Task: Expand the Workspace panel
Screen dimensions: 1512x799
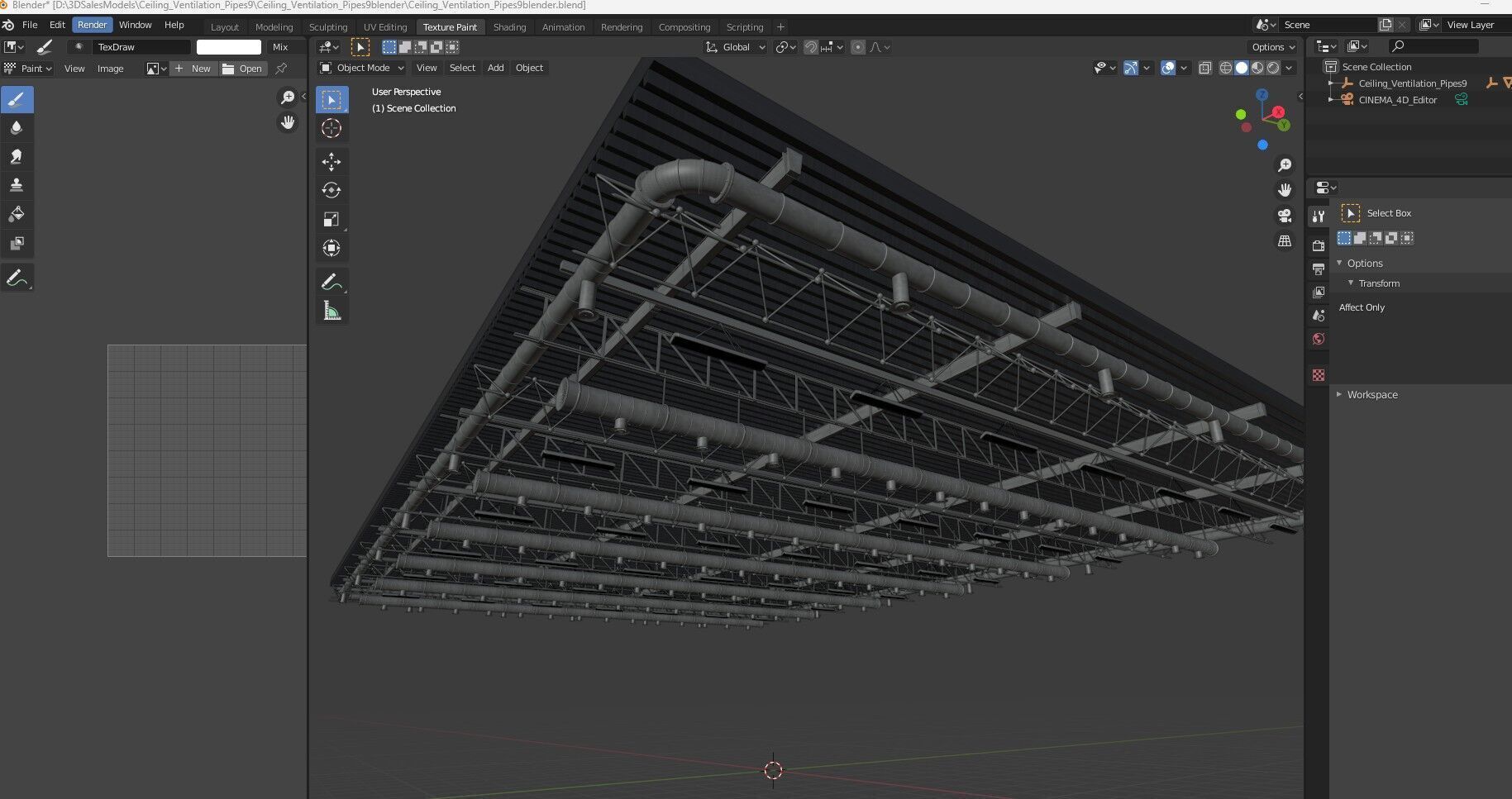Action: (1339, 394)
